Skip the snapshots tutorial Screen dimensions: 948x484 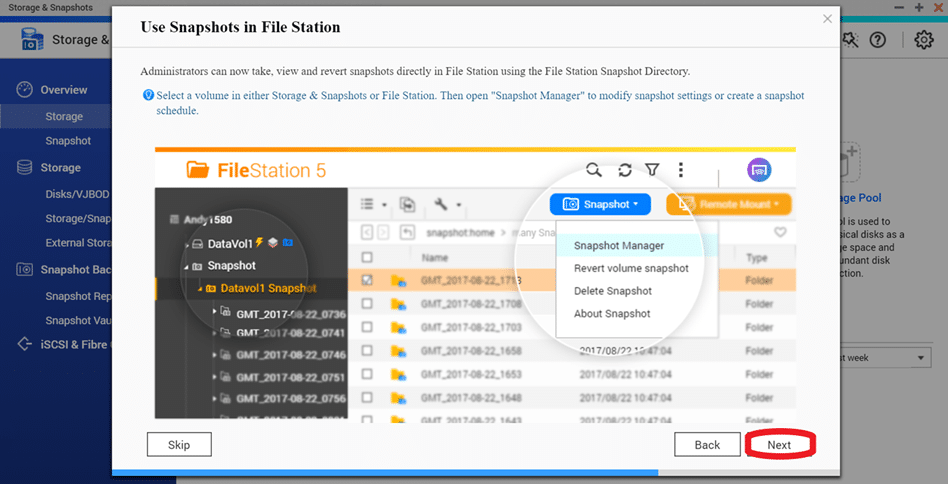coord(179,445)
